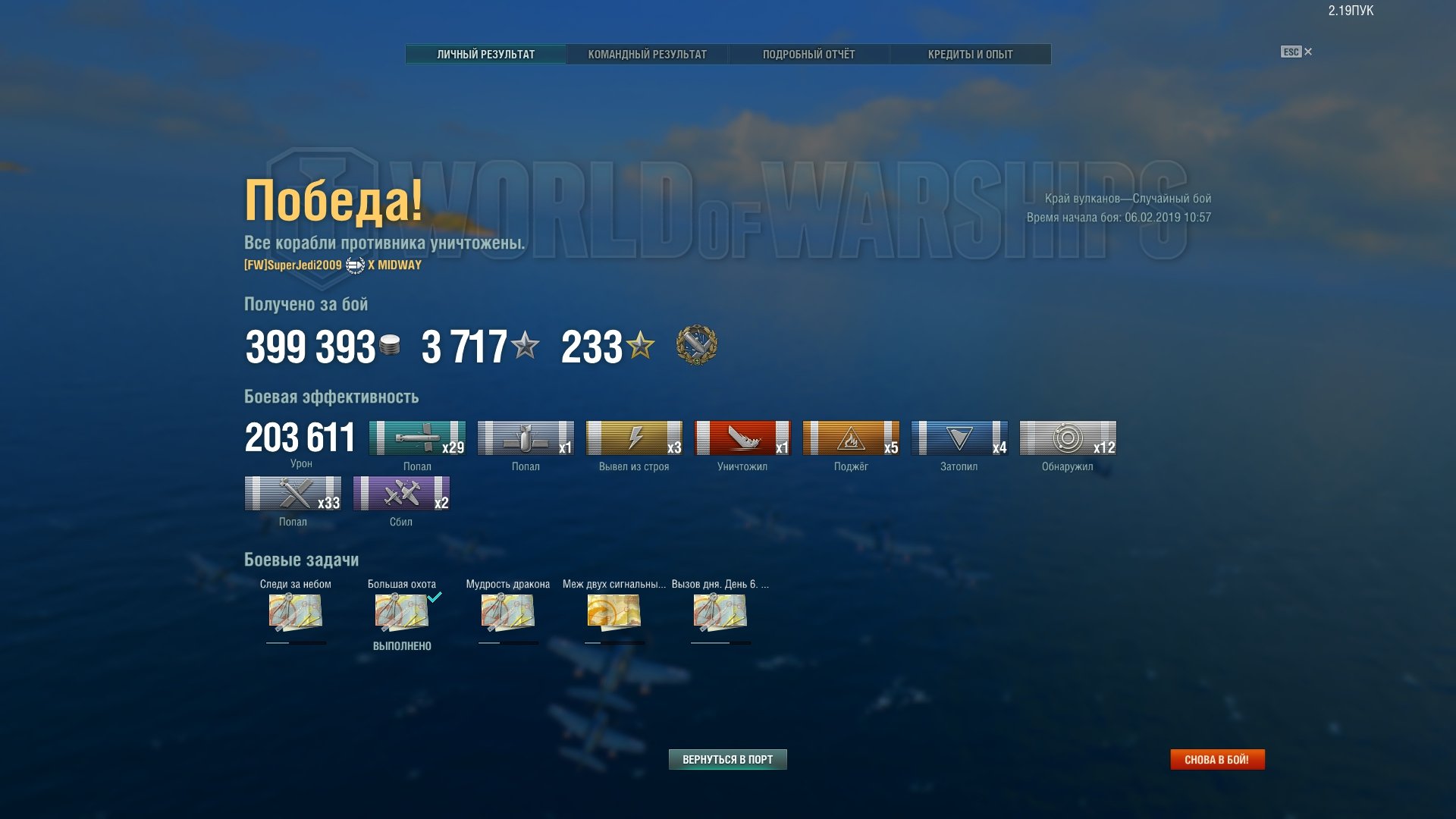Image resolution: width=1456 pixels, height=819 pixels.
Task: Click the Снова в бой! button
Action: [1217, 759]
